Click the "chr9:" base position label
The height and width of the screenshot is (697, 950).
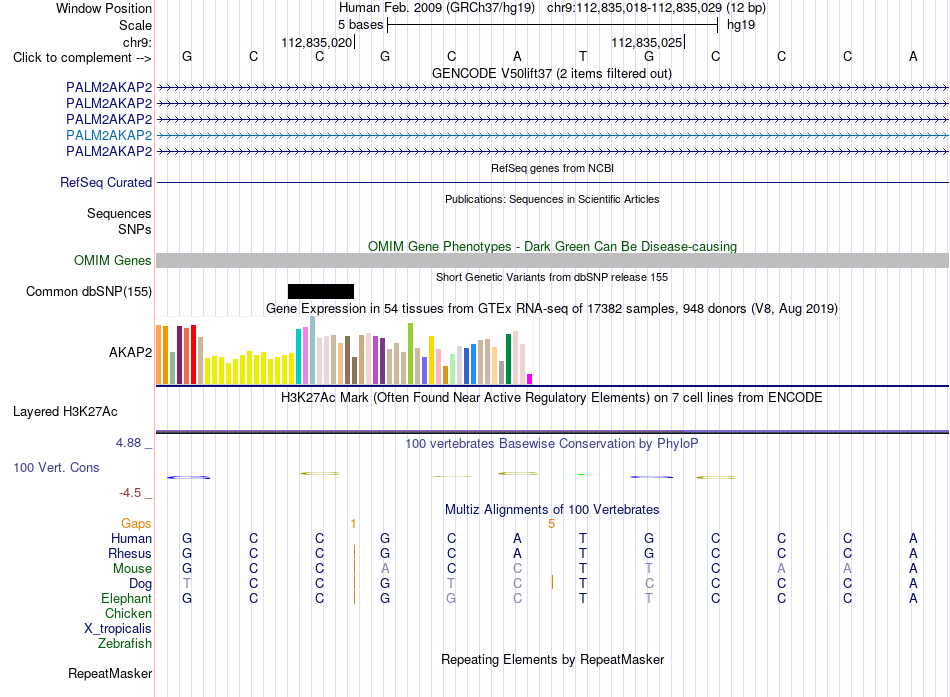(x=138, y=42)
